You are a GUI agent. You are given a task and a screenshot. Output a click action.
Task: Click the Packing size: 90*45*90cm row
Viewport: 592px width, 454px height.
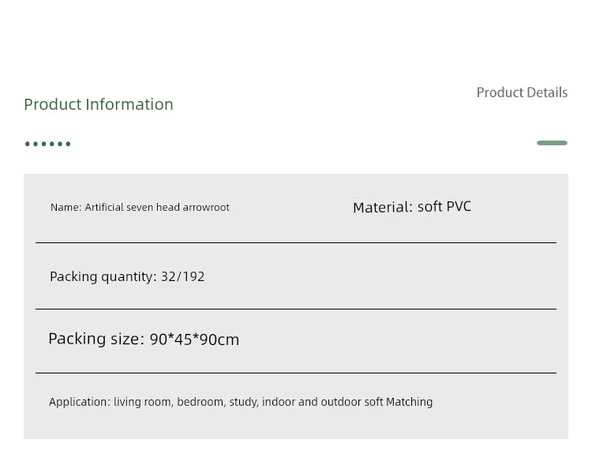296,339
